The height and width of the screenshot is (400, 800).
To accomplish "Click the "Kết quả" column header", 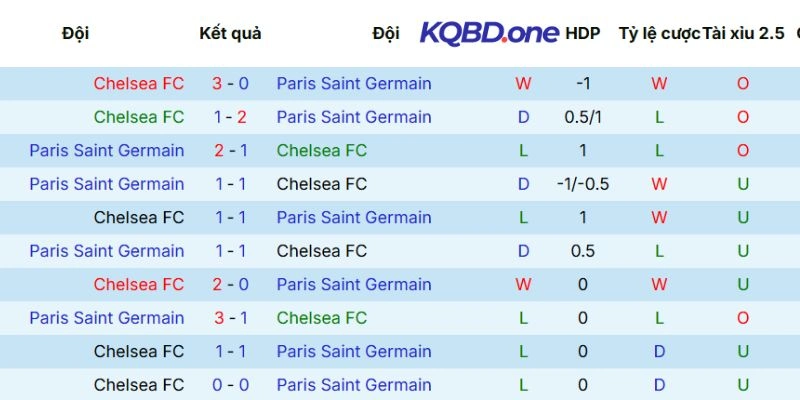I will tap(230, 33).
